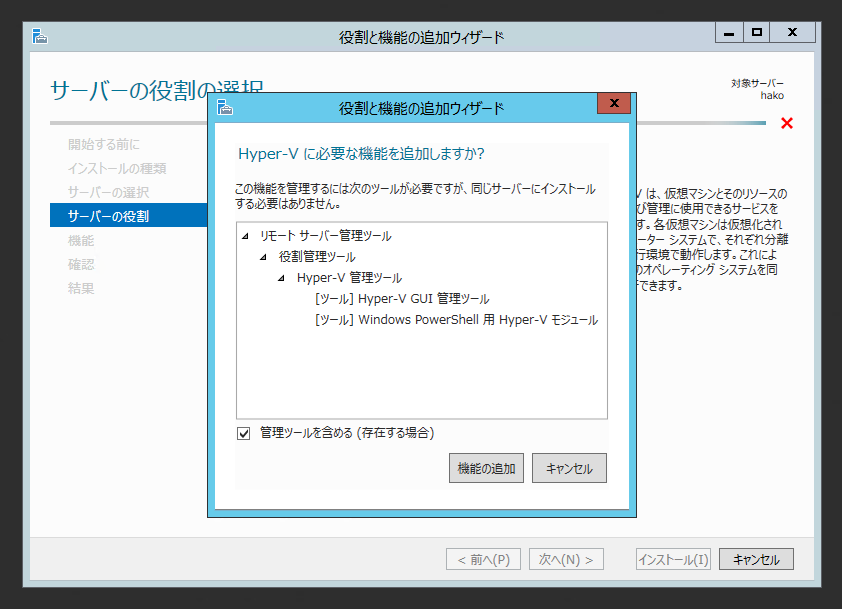Close the Hyper-V feature dialog with red X
This screenshot has height=609, width=842.
pyautogui.click(x=614, y=103)
